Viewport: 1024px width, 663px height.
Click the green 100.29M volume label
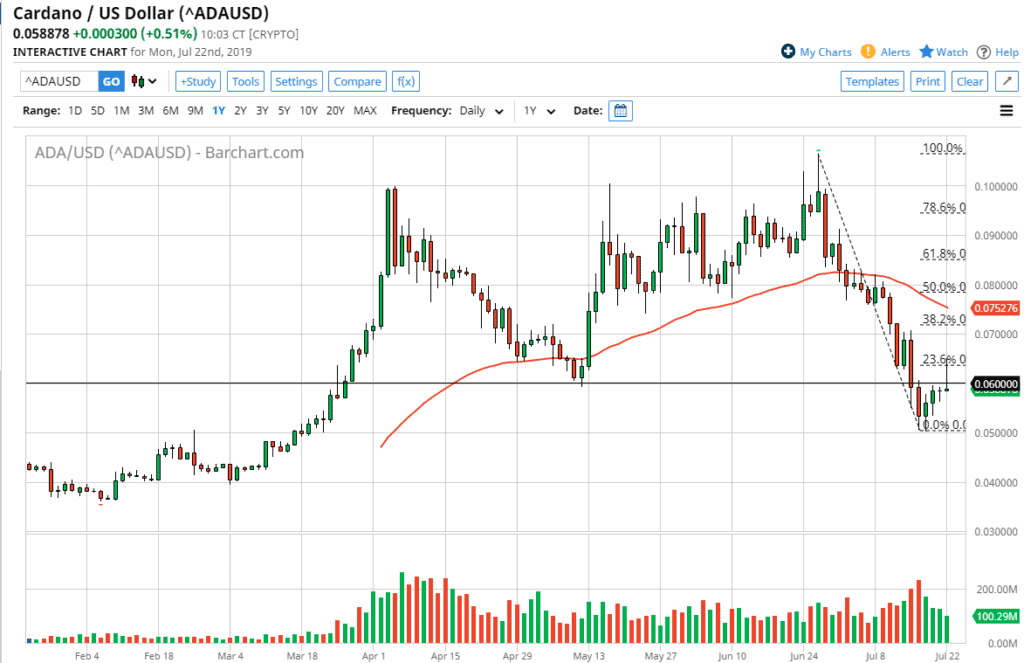(996, 616)
